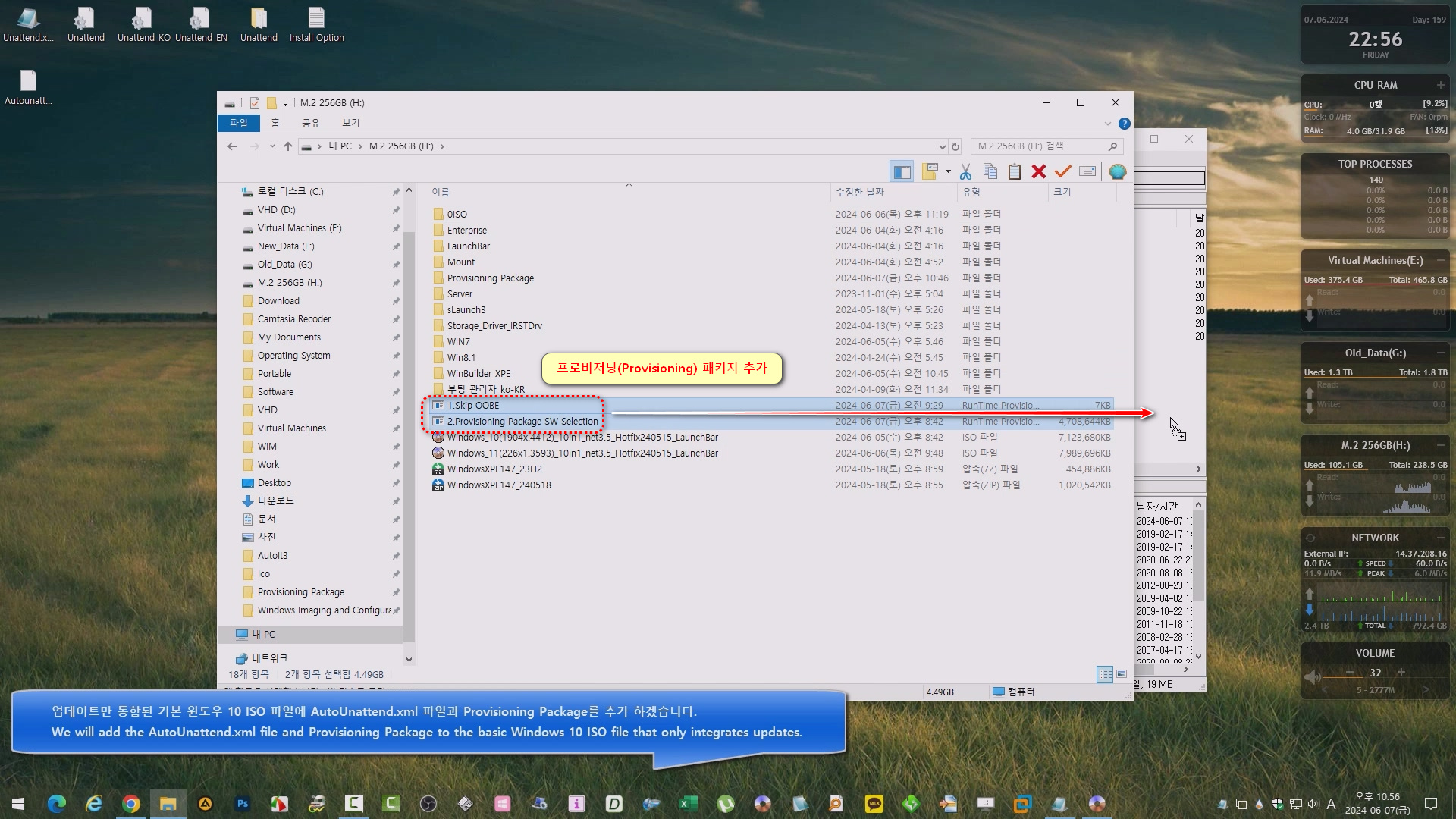Select Operating System in navigation pane
Image resolution: width=1456 pixels, height=819 pixels.
click(293, 356)
